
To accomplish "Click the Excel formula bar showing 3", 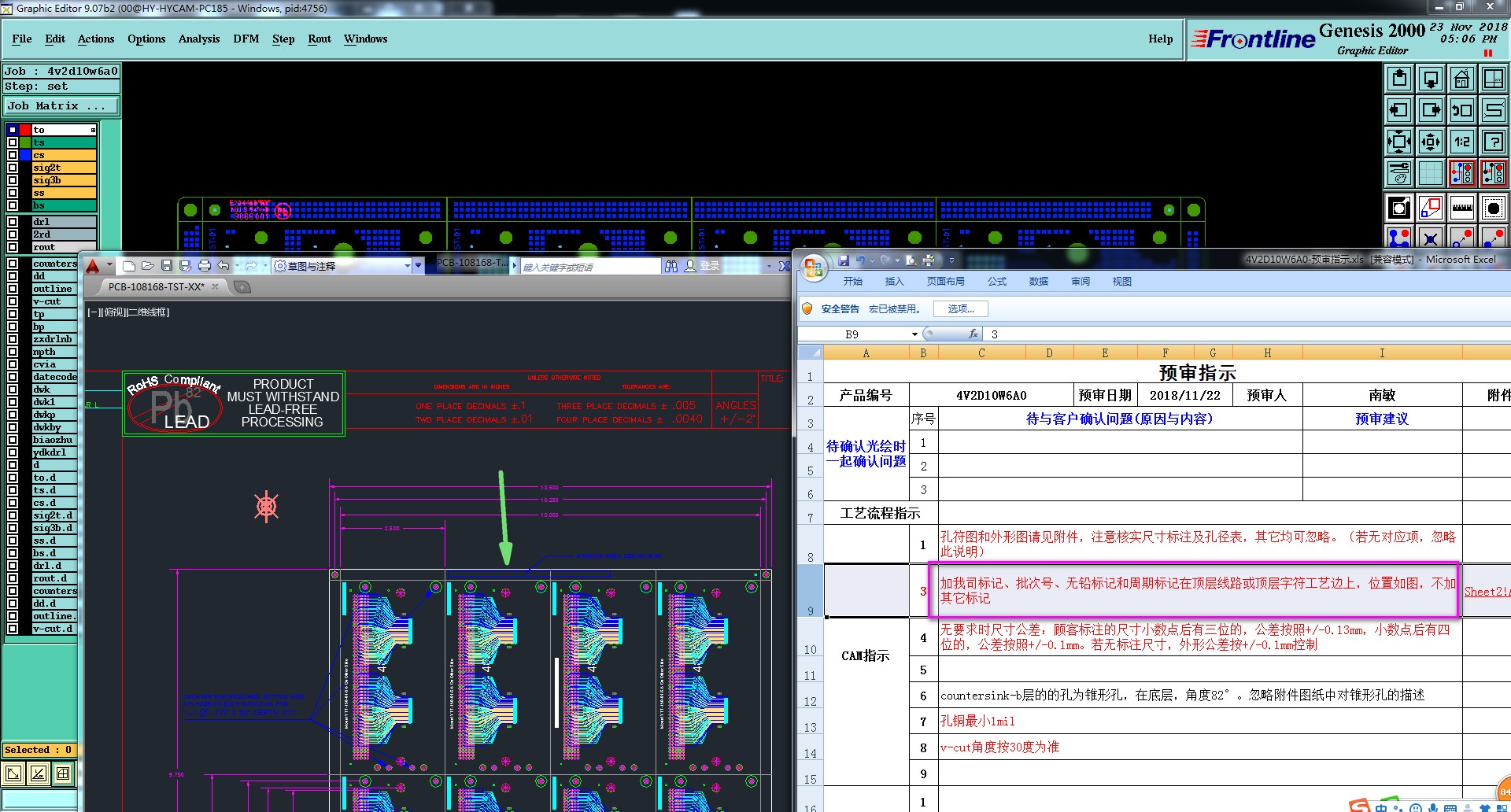I will click(x=1247, y=334).
